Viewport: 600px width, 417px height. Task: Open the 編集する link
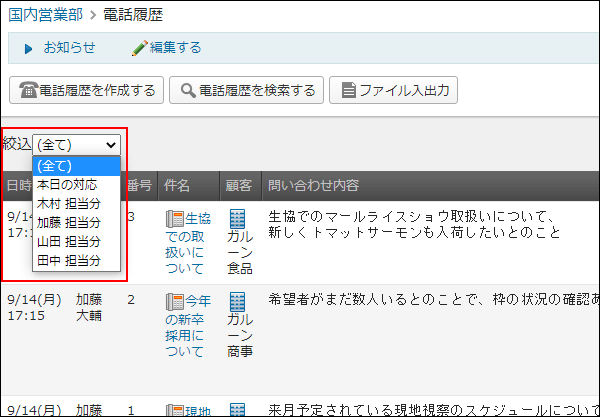click(x=175, y=48)
